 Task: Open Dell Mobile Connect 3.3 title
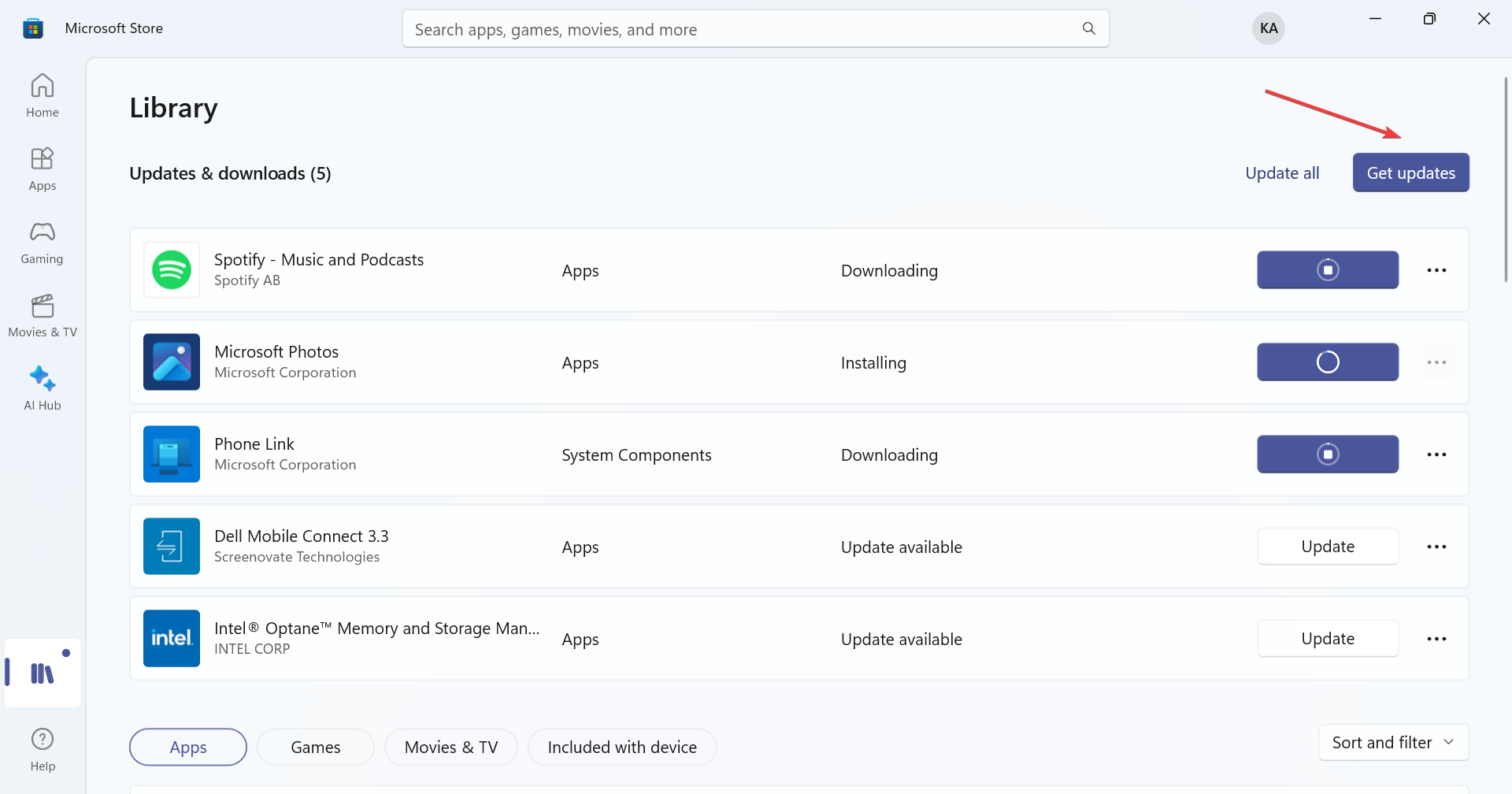pyautogui.click(x=302, y=536)
